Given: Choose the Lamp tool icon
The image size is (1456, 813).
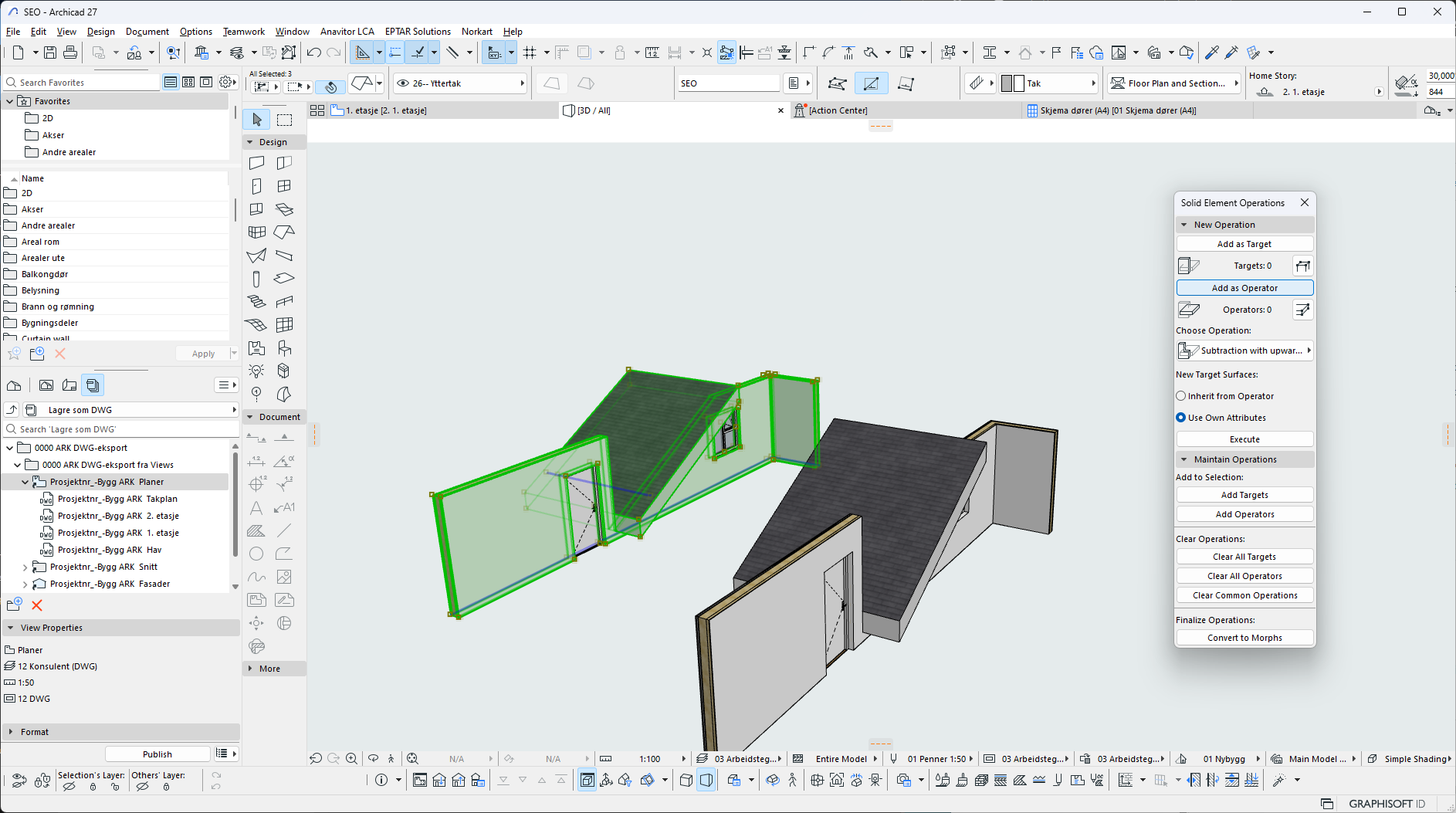Looking at the screenshot, I should [256, 371].
